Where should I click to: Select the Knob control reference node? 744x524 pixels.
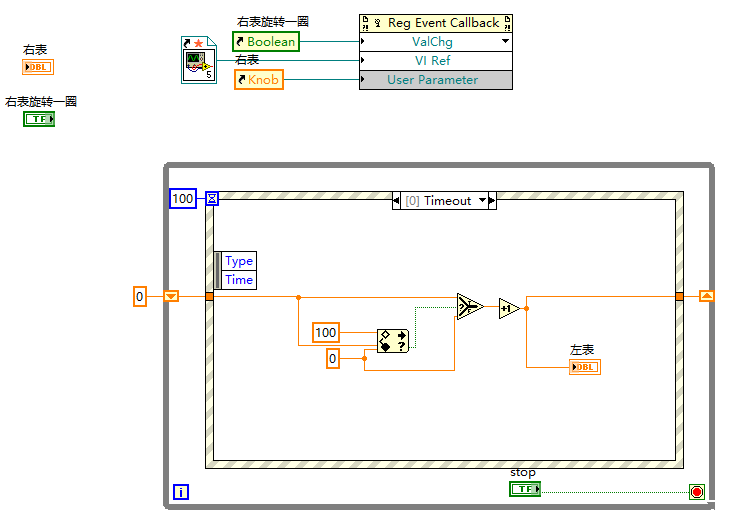click(259, 79)
